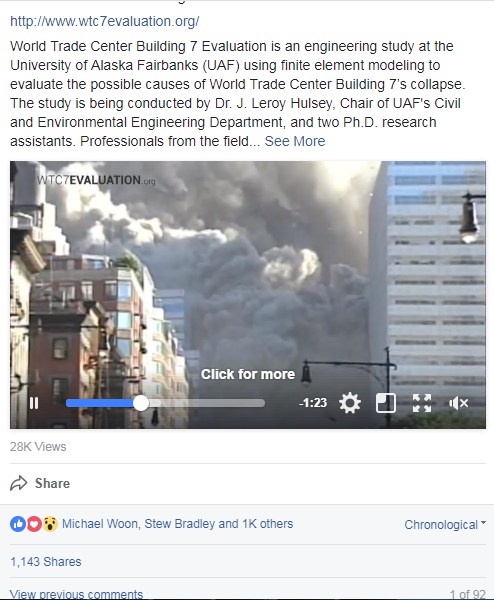Click the Wow reaction emoji
This screenshot has height=600, width=494.
pyautogui.click(x=50, y=524)
